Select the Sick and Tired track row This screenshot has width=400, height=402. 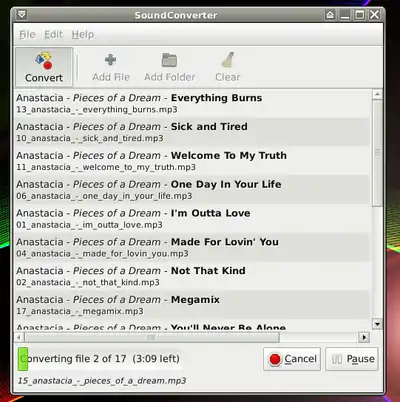[x=193, y=132]
